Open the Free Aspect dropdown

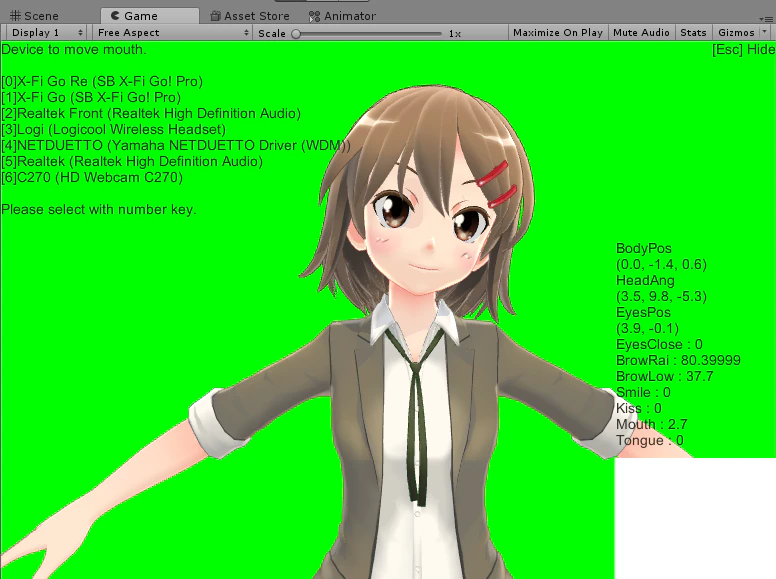click(x=172, y=33)
